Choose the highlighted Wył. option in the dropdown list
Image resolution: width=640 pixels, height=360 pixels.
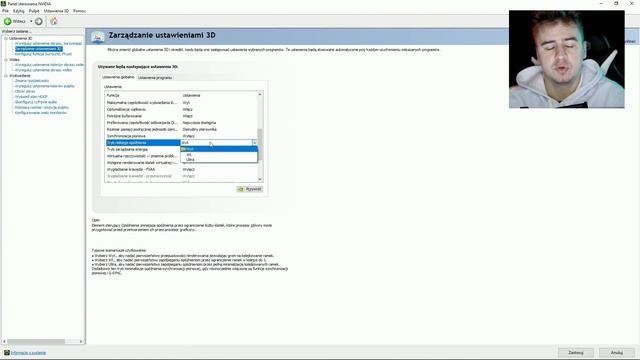coord(219,149)
